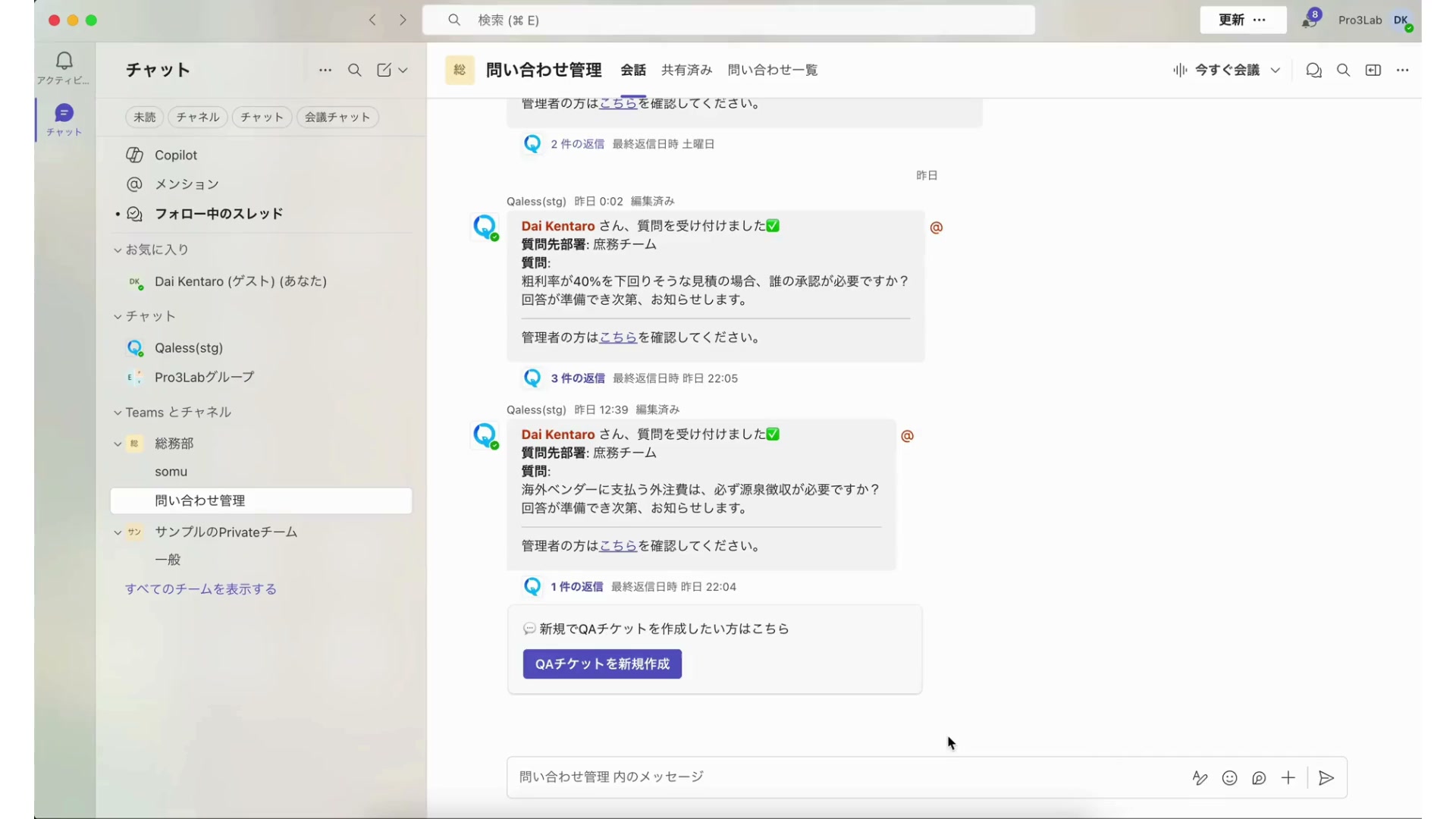
Task: Open the Activity bell icon
Action: tap(64, 61)
